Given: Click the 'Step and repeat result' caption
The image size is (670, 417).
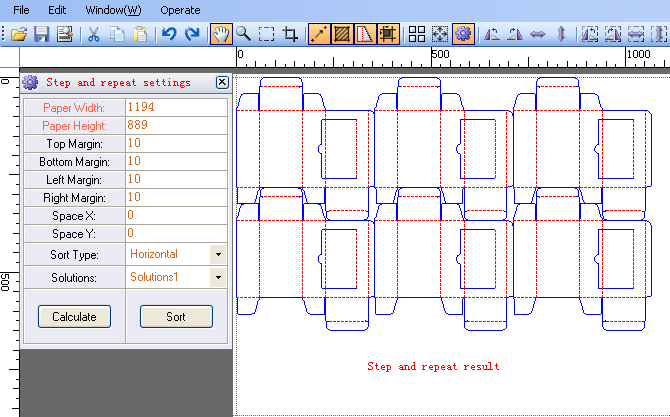Looking at the screenshot, I should 433,366.
